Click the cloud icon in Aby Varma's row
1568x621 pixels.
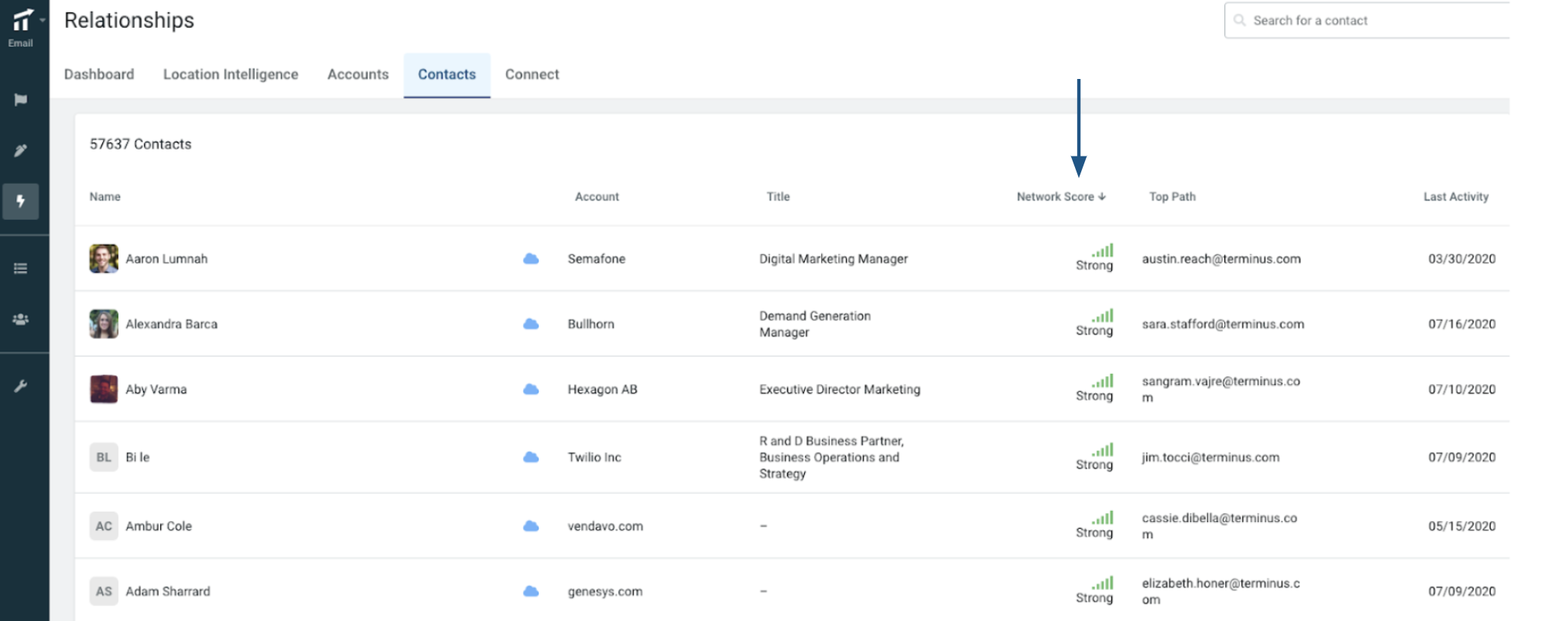(x=531, y=389)
